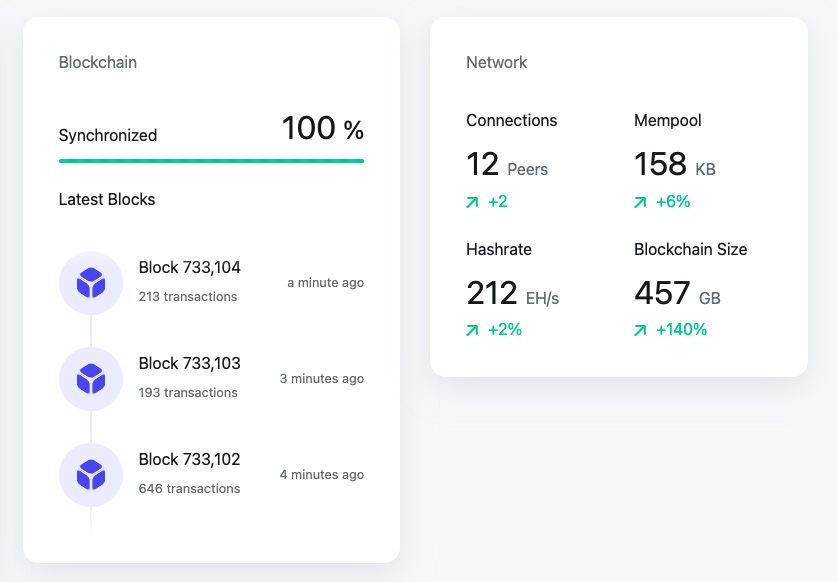Click the 'Blockchain Size' label
The width and height of the screenshot is (838, 582).
click(690, 250)
